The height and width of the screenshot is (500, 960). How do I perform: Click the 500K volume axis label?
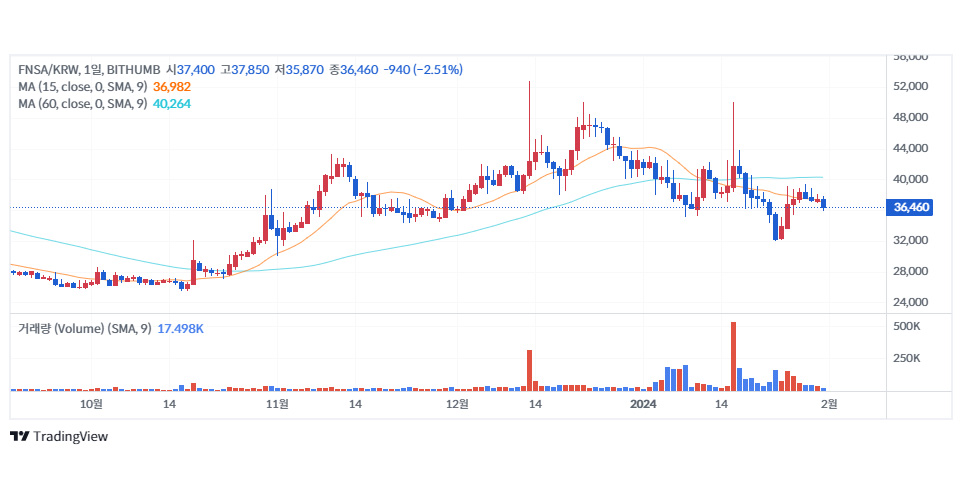point(906,327)
